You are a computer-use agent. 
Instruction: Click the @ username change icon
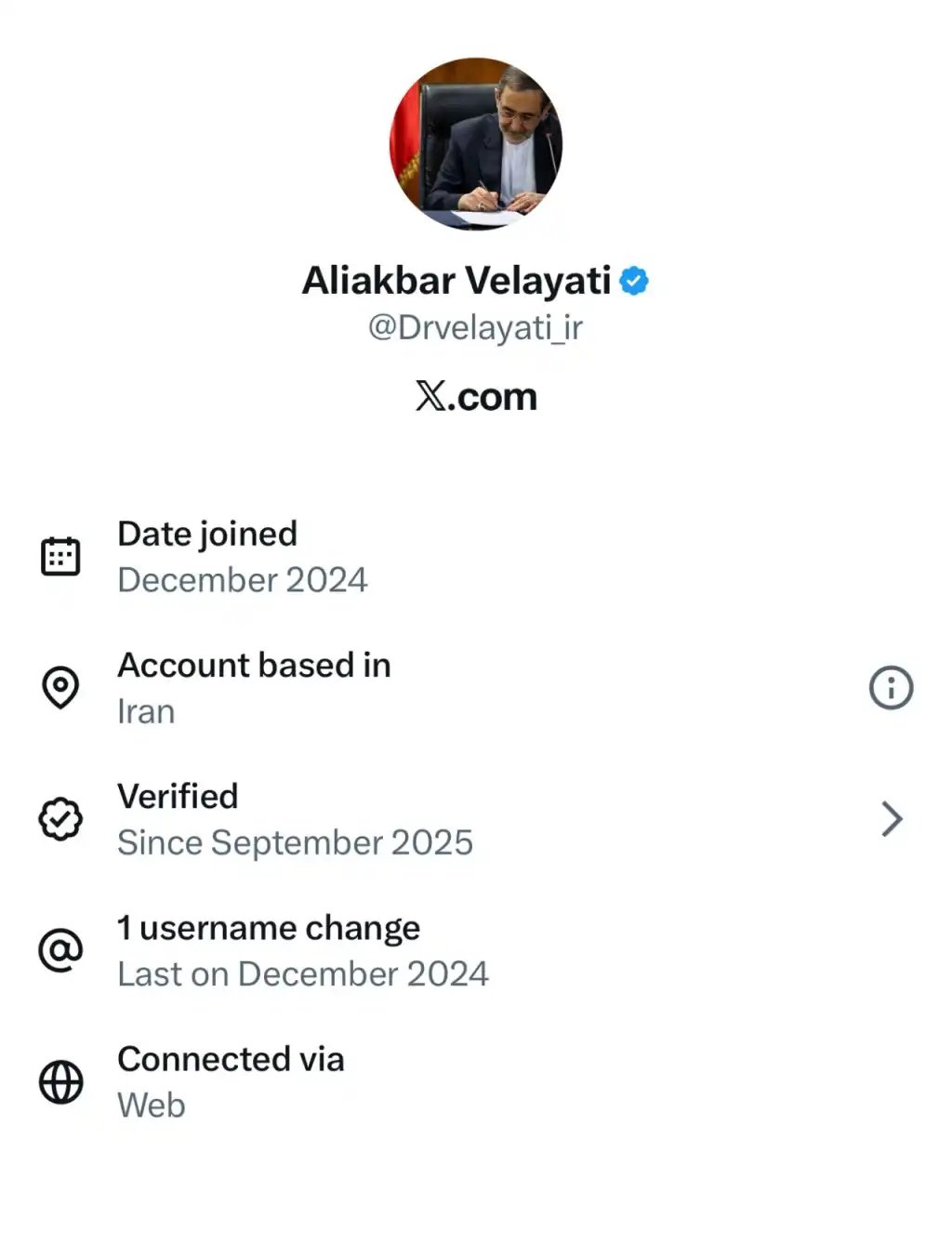pos(60,950)
